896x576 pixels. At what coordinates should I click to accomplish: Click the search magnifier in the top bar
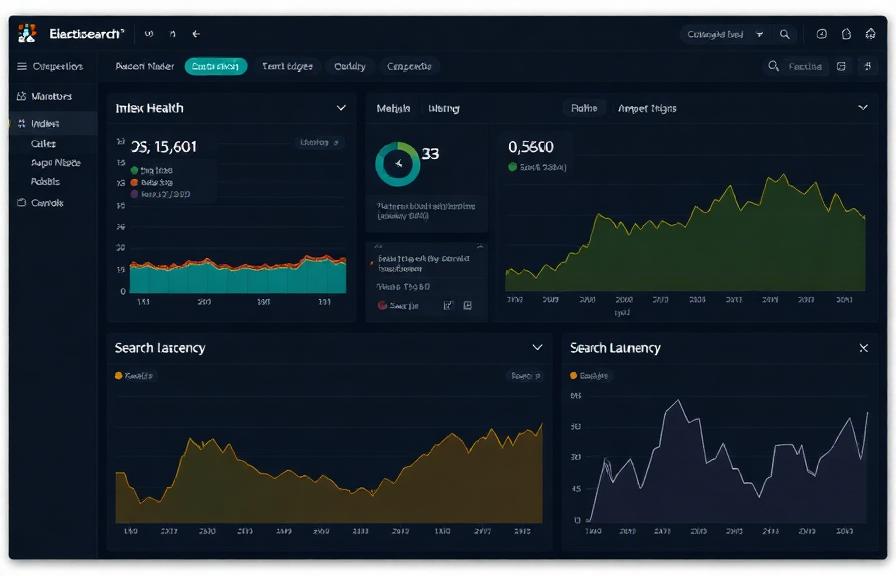[785, 33]
